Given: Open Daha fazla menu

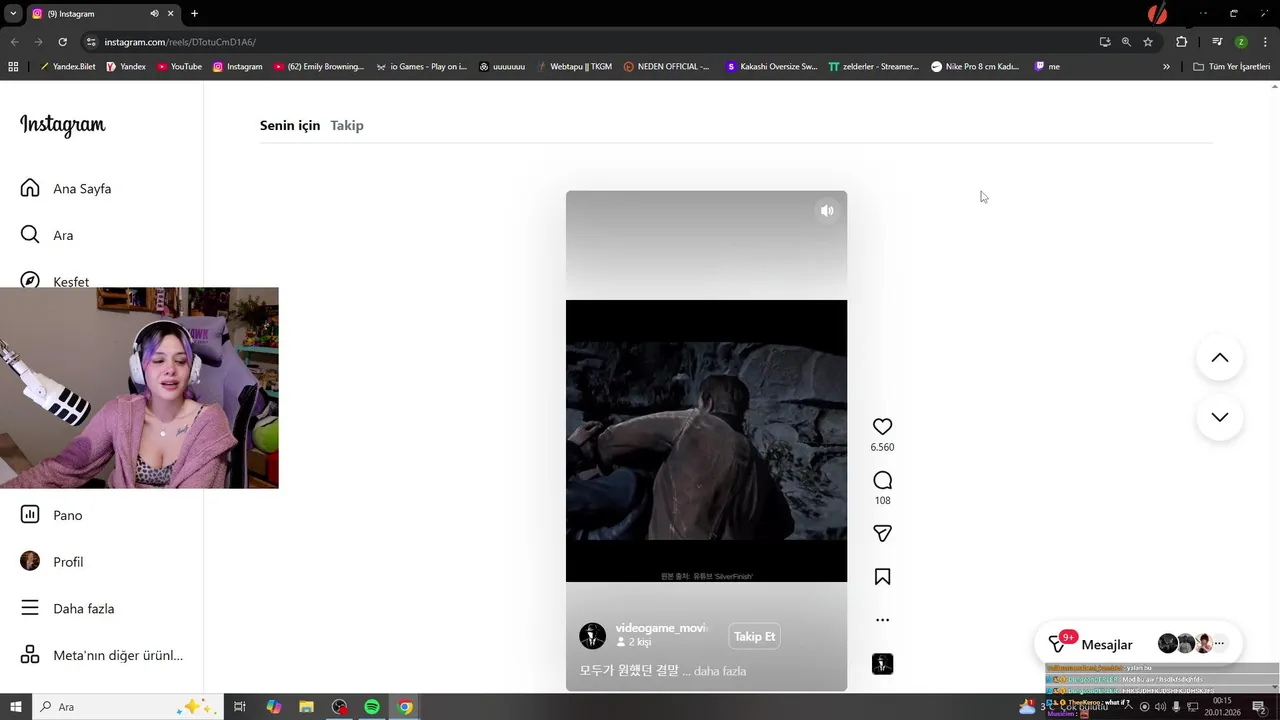Looking at the screenshot, I should (68, 608).
